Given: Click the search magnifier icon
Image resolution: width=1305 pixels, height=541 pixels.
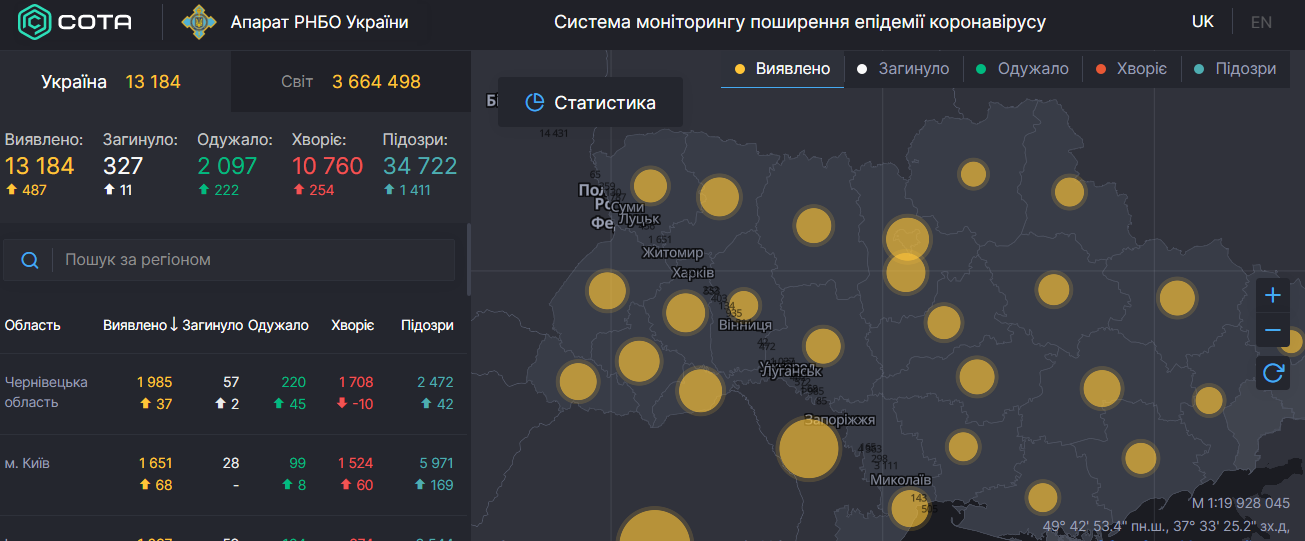Looking at the screenshot, I should coord(30,260).
